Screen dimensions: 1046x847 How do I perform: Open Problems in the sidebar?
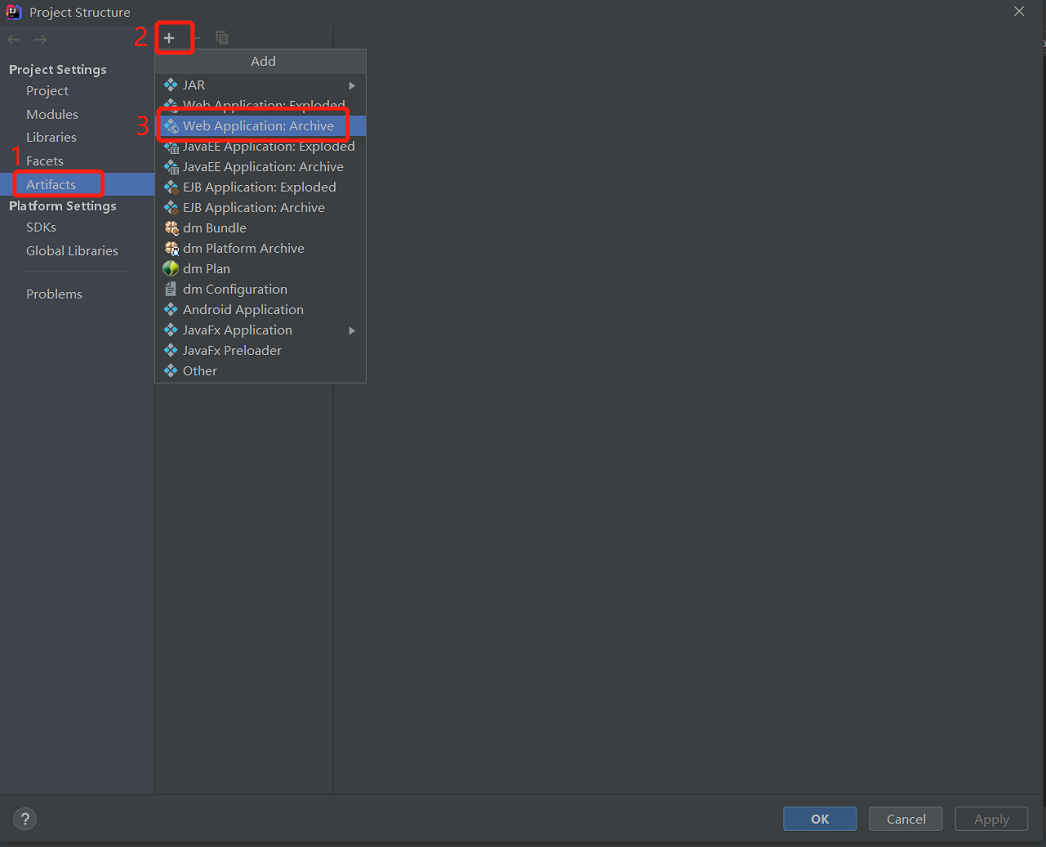77,294
